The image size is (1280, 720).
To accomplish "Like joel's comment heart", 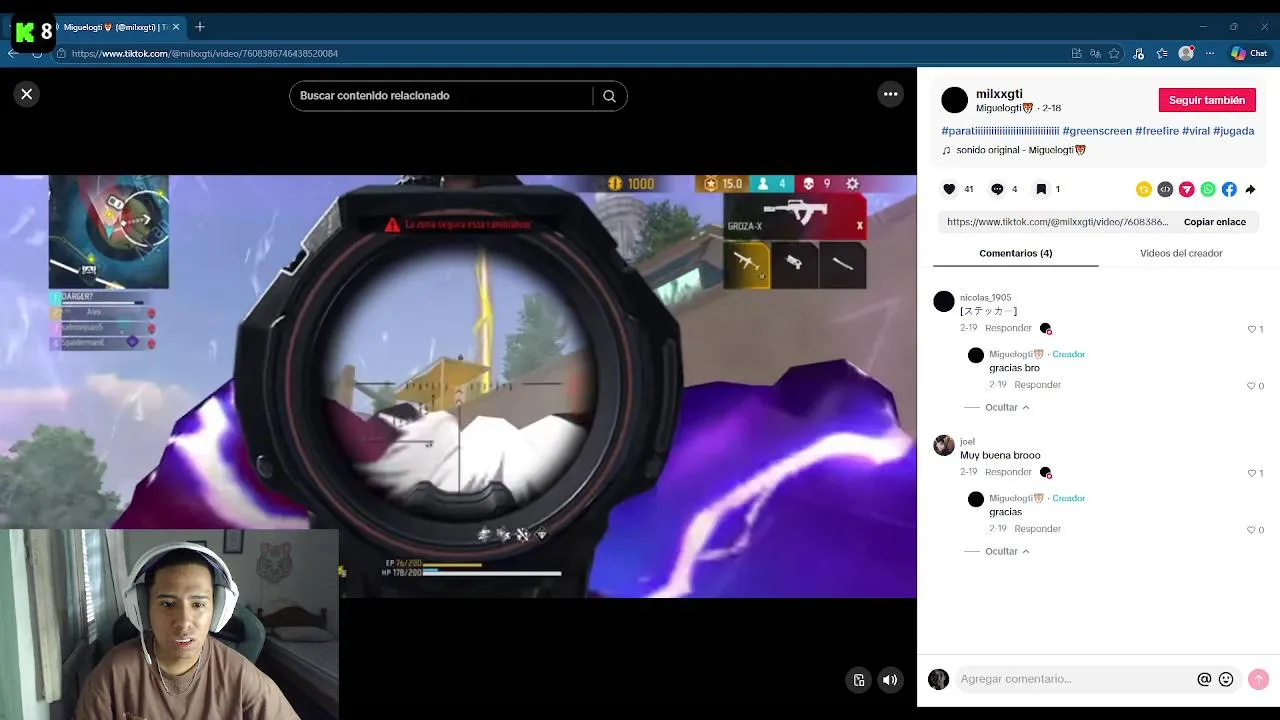I will [x=1252, y=473].
